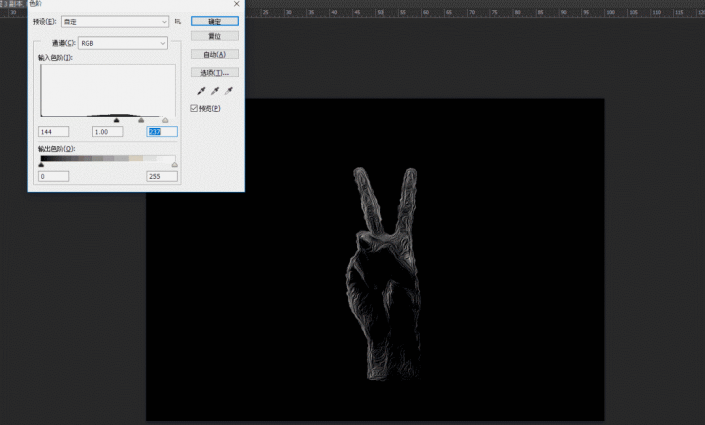The height and width of the screenshot is (425, 705).
Task: Close the Levels dialog window
Action: [x=236, y=4]
